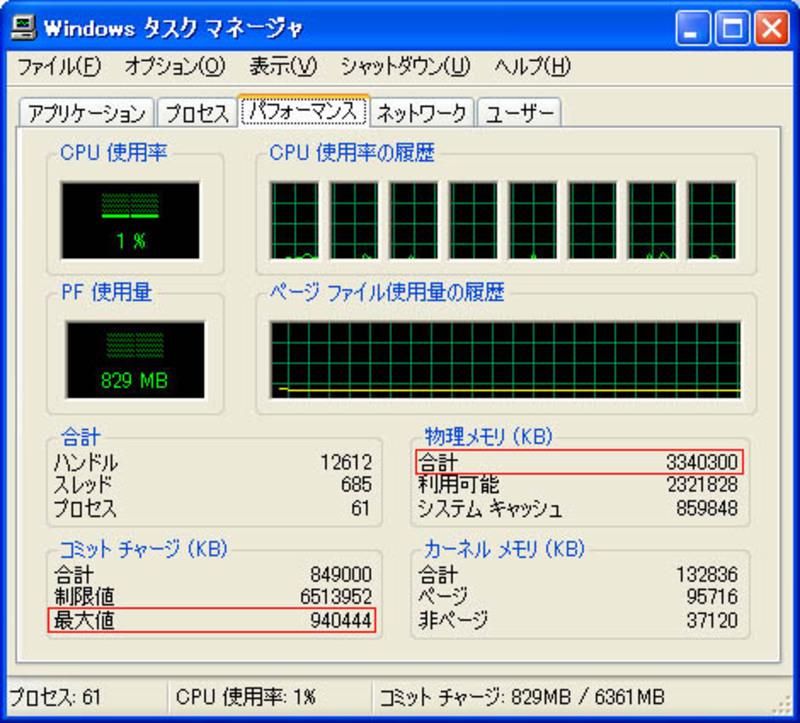
Task: Click the page file usage history graph
Action: [505, 360]
